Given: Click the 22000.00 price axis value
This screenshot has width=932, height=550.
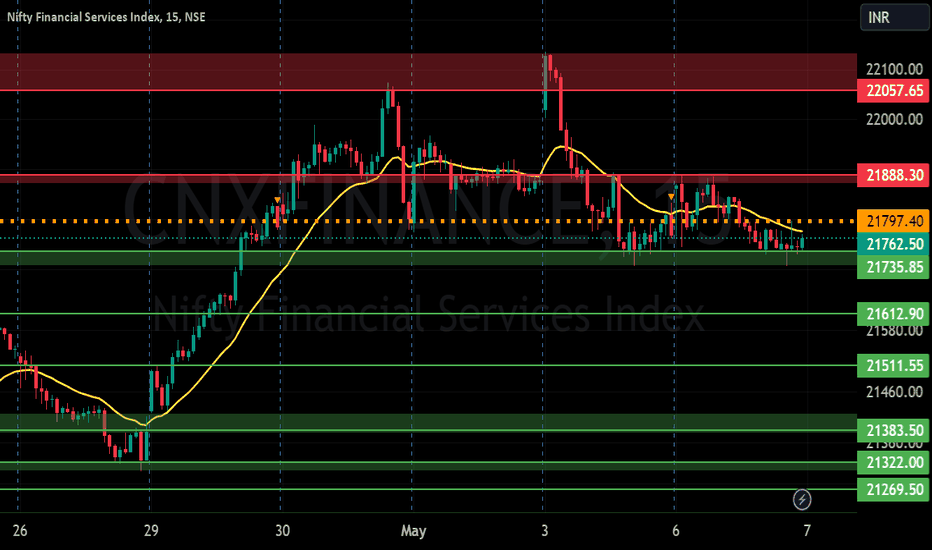Looking at the screenshot, I should (x=894, y=120).
